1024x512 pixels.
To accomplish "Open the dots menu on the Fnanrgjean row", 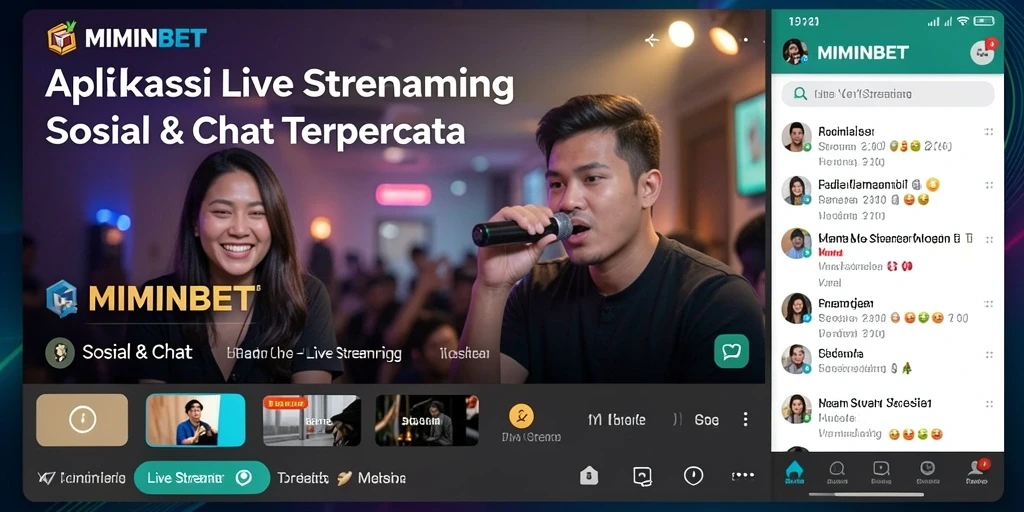I will coord(989,304).
